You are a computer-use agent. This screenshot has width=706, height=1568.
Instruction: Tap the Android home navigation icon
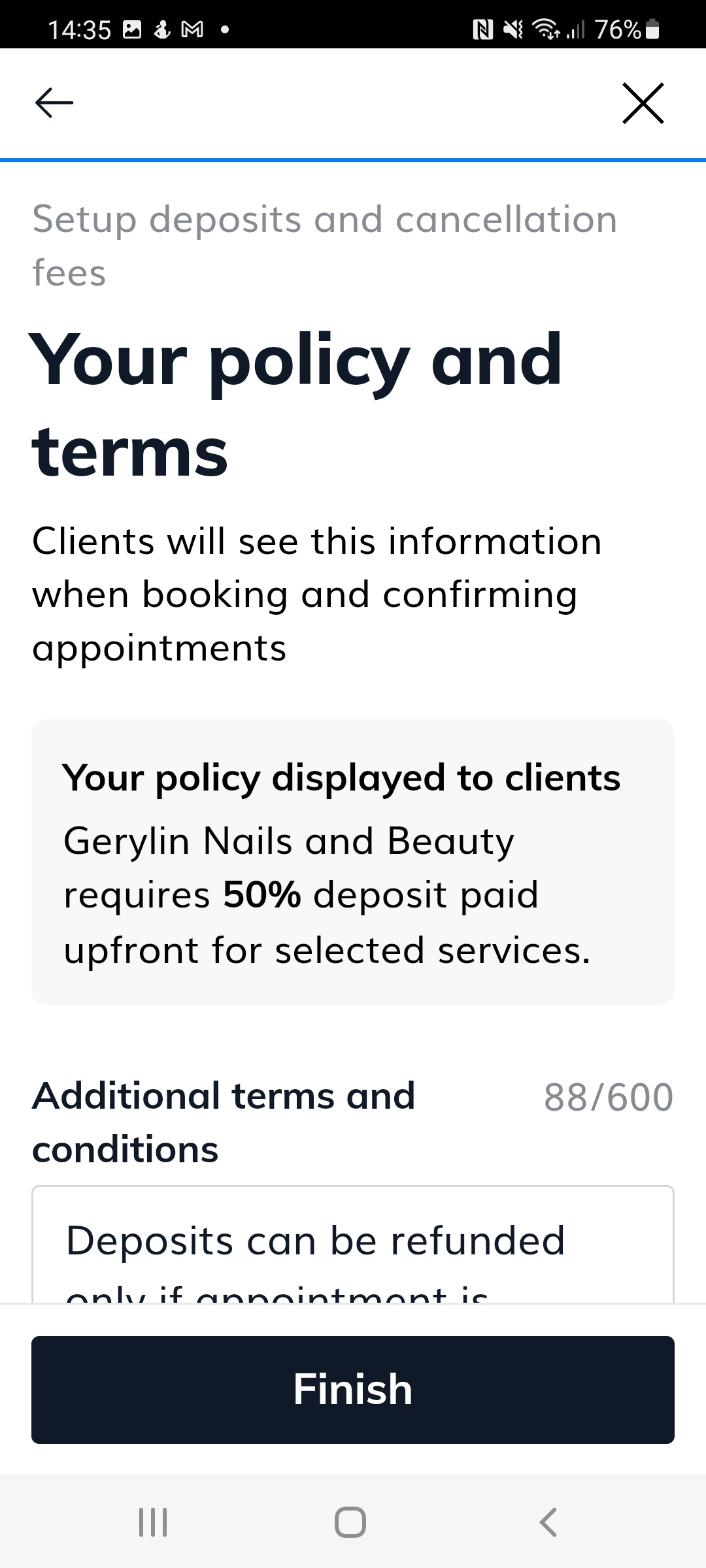point(350,1522)
